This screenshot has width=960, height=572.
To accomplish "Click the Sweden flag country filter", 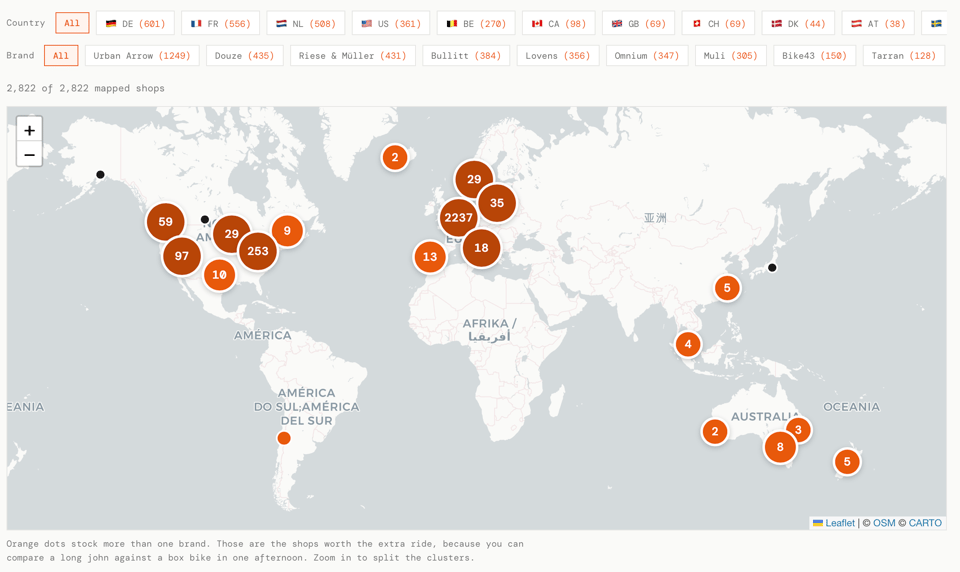I will (936, 23).
